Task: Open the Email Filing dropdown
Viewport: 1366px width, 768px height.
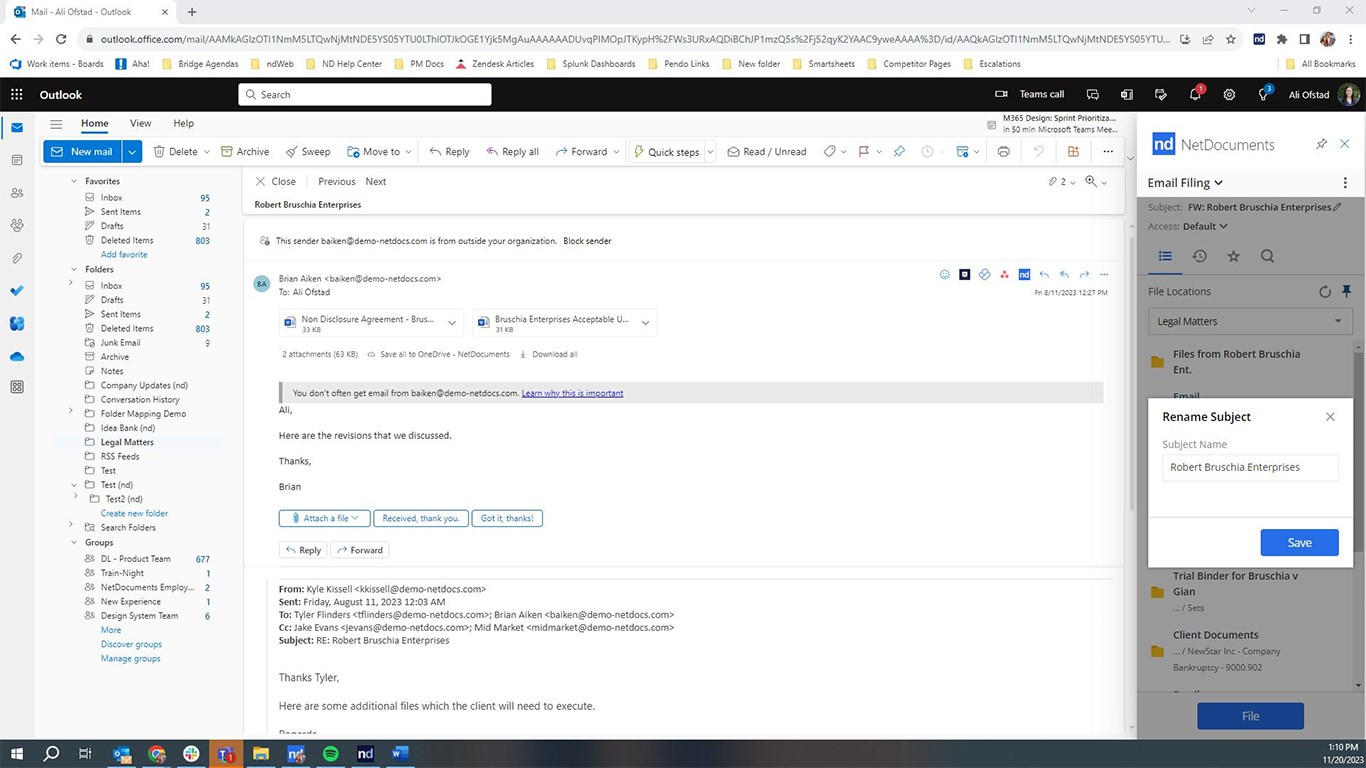Action: [x=1185, y=183]
